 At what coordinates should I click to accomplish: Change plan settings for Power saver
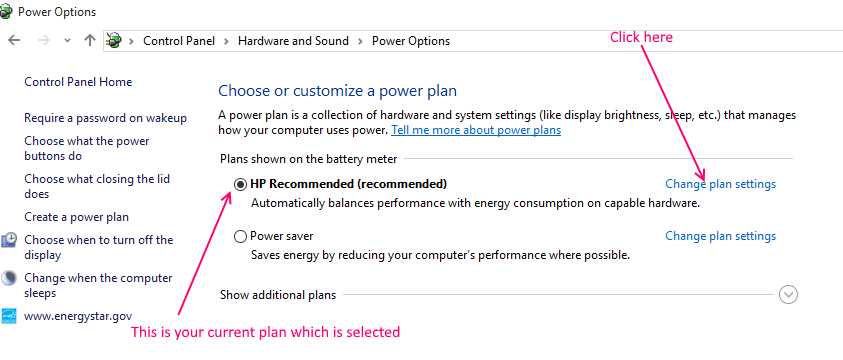pyautogui.click(x=720, y=236)
